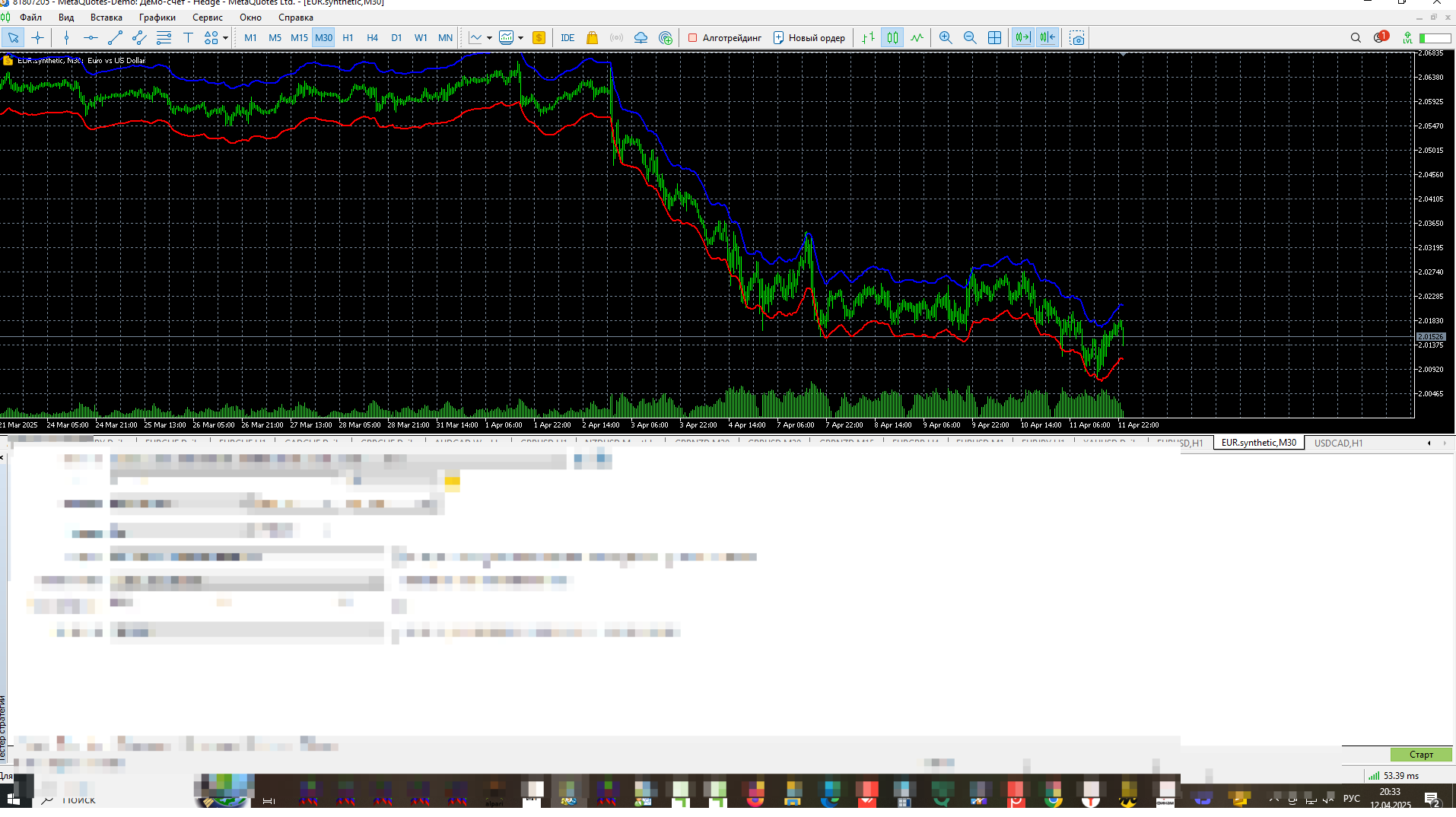
Task: Select the EUR.synthetic,M30 chart tab
Action: tap(1258, 443)
